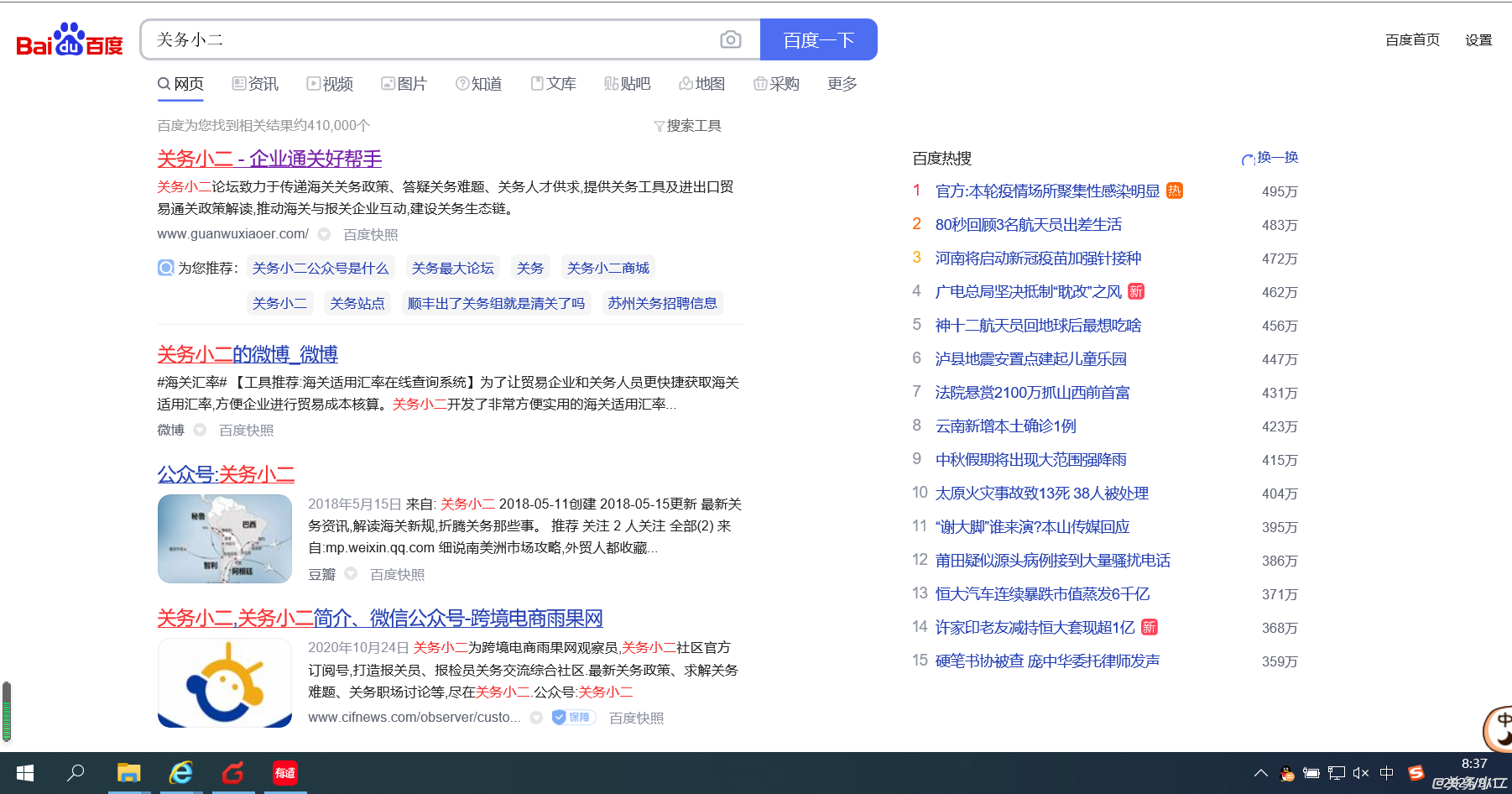
Task: Open hot search 80秒回顾3名航天员出差生活
Action: [x=1029, y=225]
